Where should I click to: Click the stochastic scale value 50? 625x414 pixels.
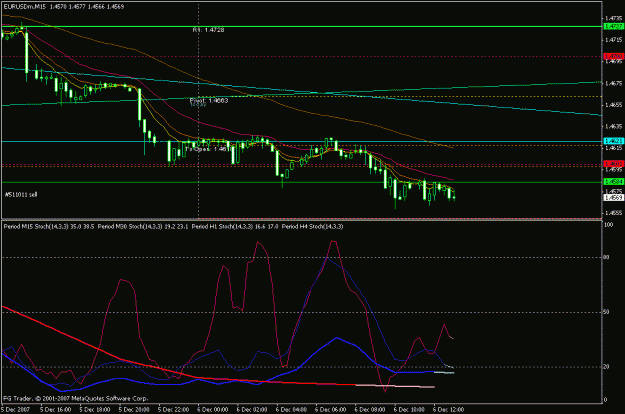coord(606,312)
